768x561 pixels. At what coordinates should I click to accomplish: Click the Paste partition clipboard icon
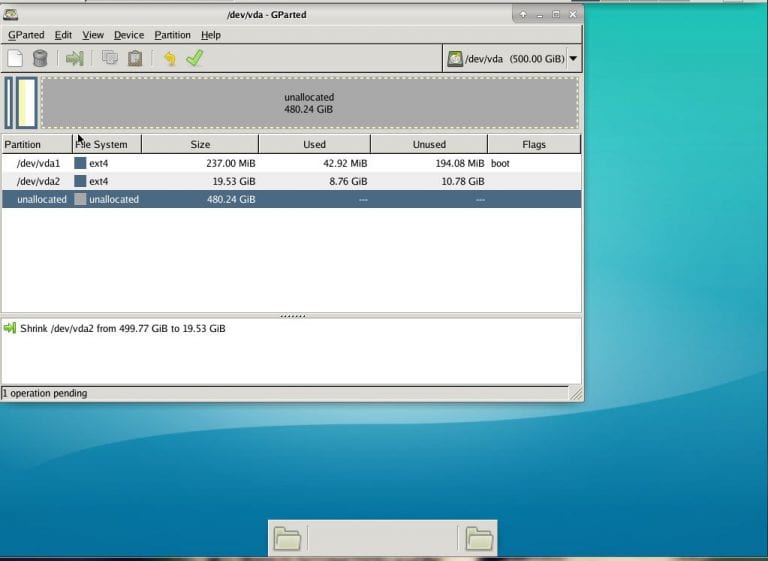click(135, 59)
